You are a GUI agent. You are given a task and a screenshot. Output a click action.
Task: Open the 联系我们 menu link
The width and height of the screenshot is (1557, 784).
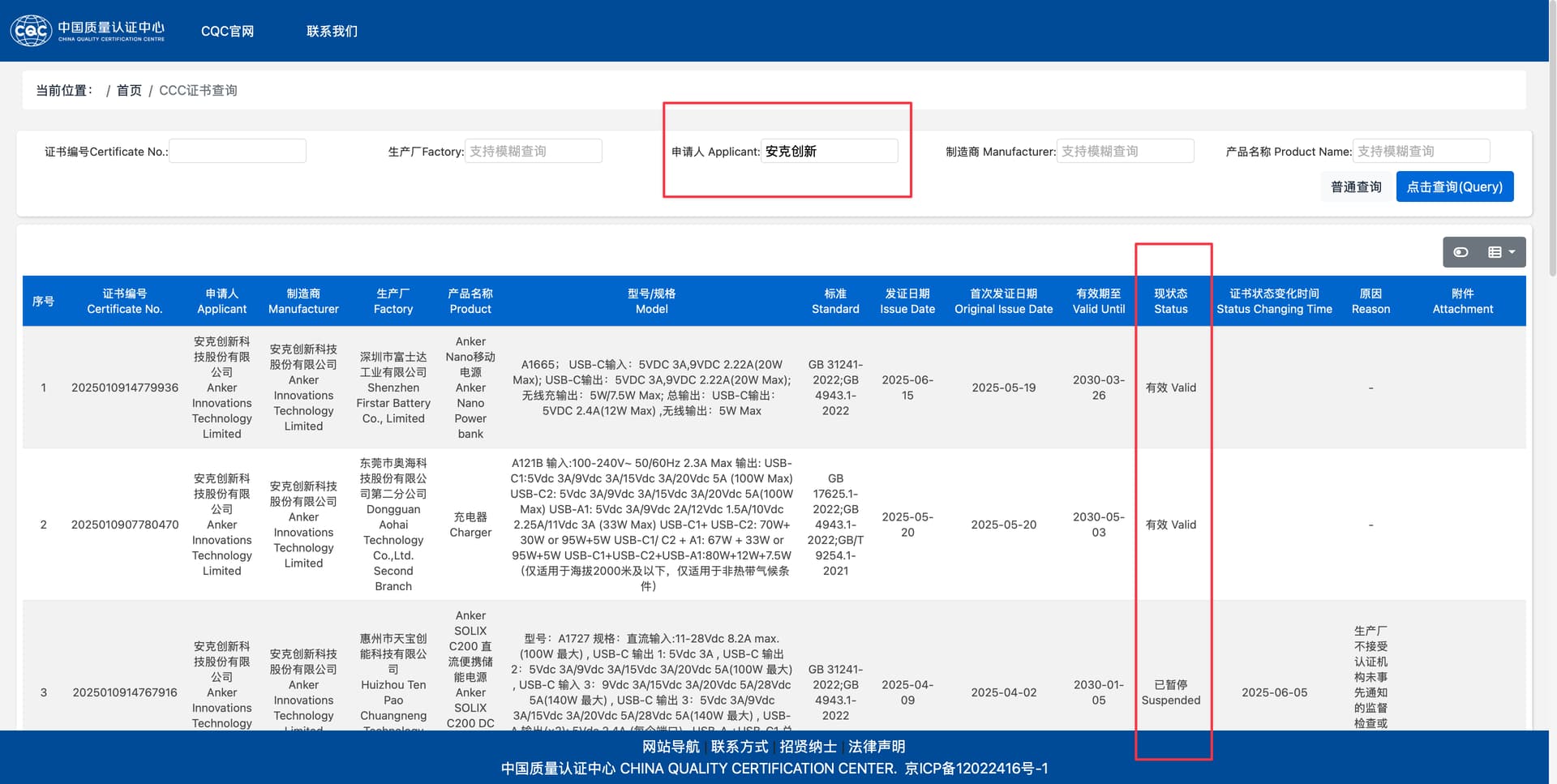[x=332, y=31]
